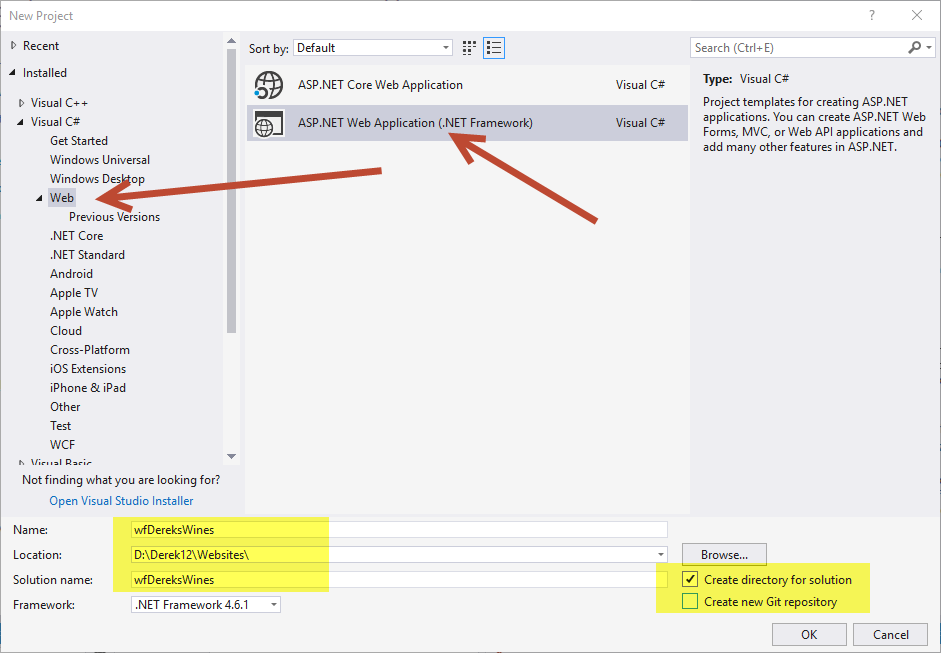
Task: Collapse the Web tree node arrow
Action: point(40,198)
